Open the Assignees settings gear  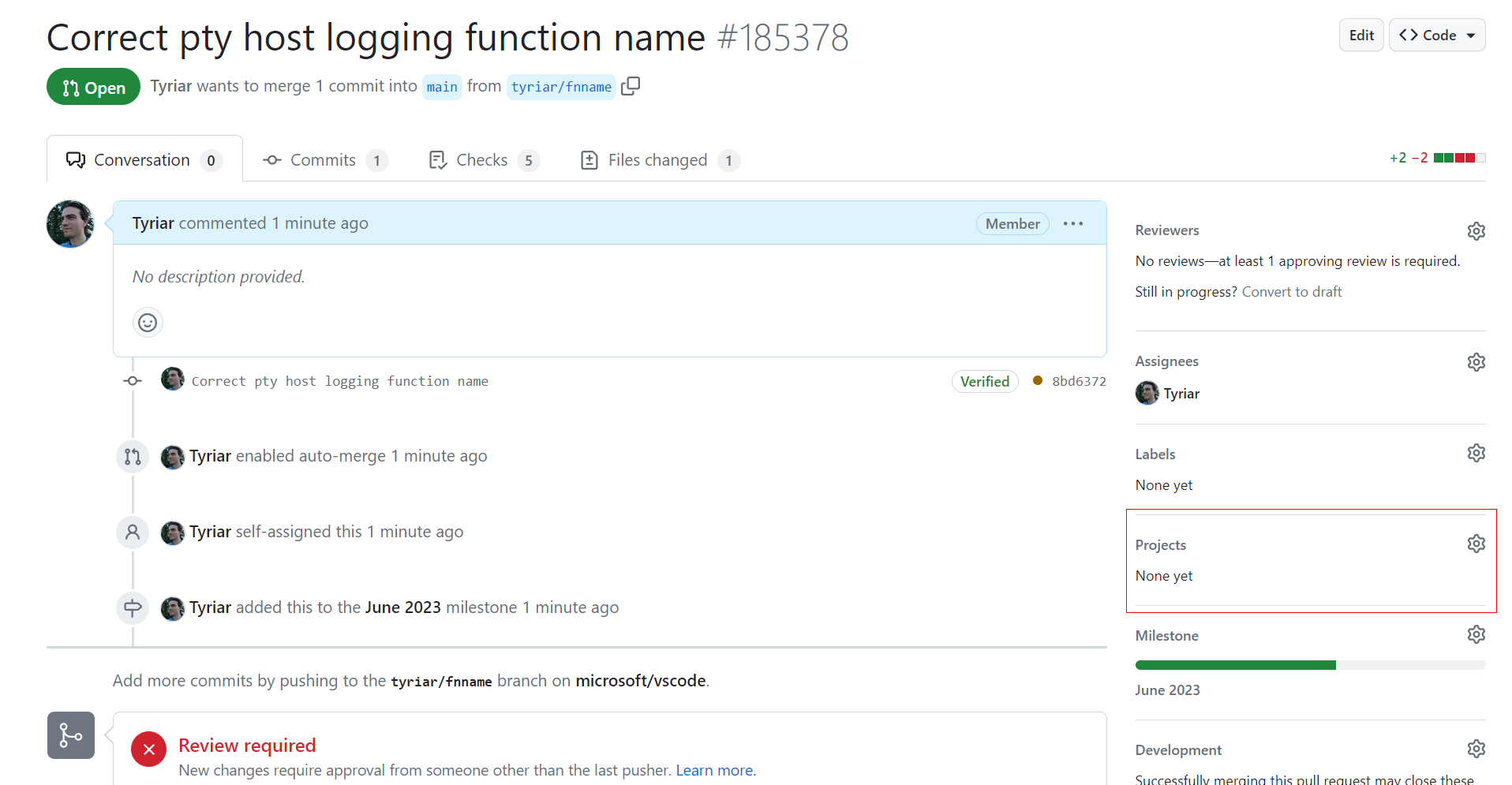click(1476, 361)
